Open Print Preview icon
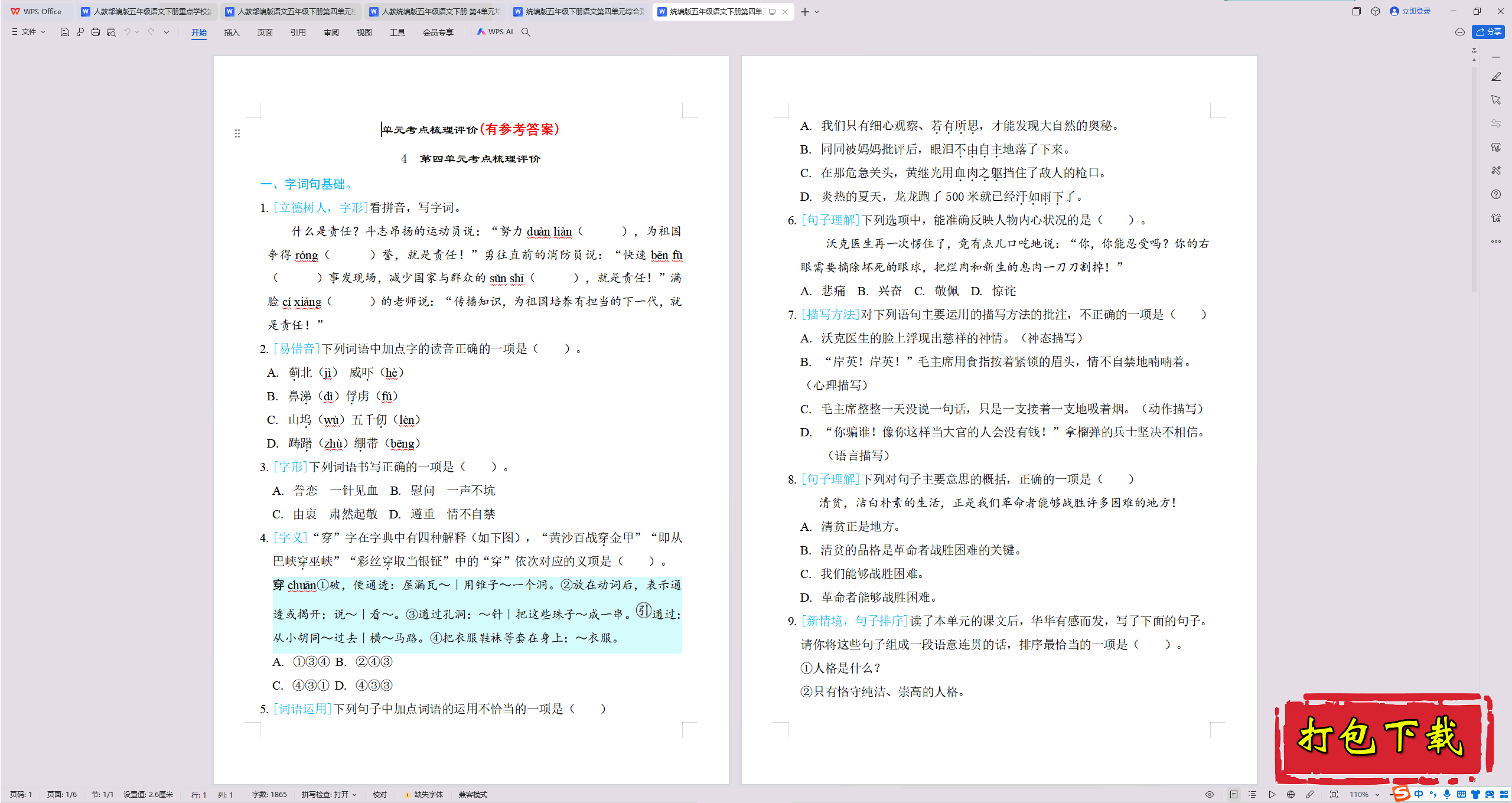 tap(111, 32)
